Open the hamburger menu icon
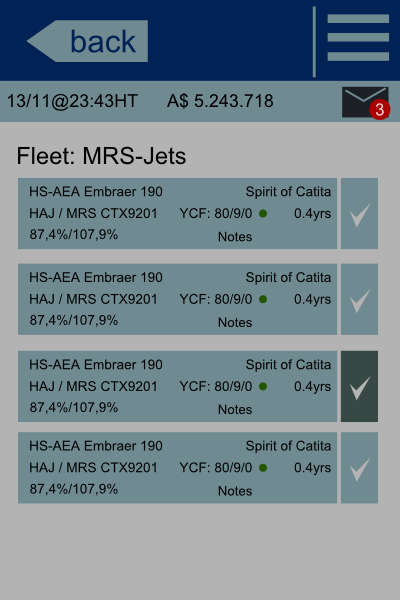 coord(358,38)
